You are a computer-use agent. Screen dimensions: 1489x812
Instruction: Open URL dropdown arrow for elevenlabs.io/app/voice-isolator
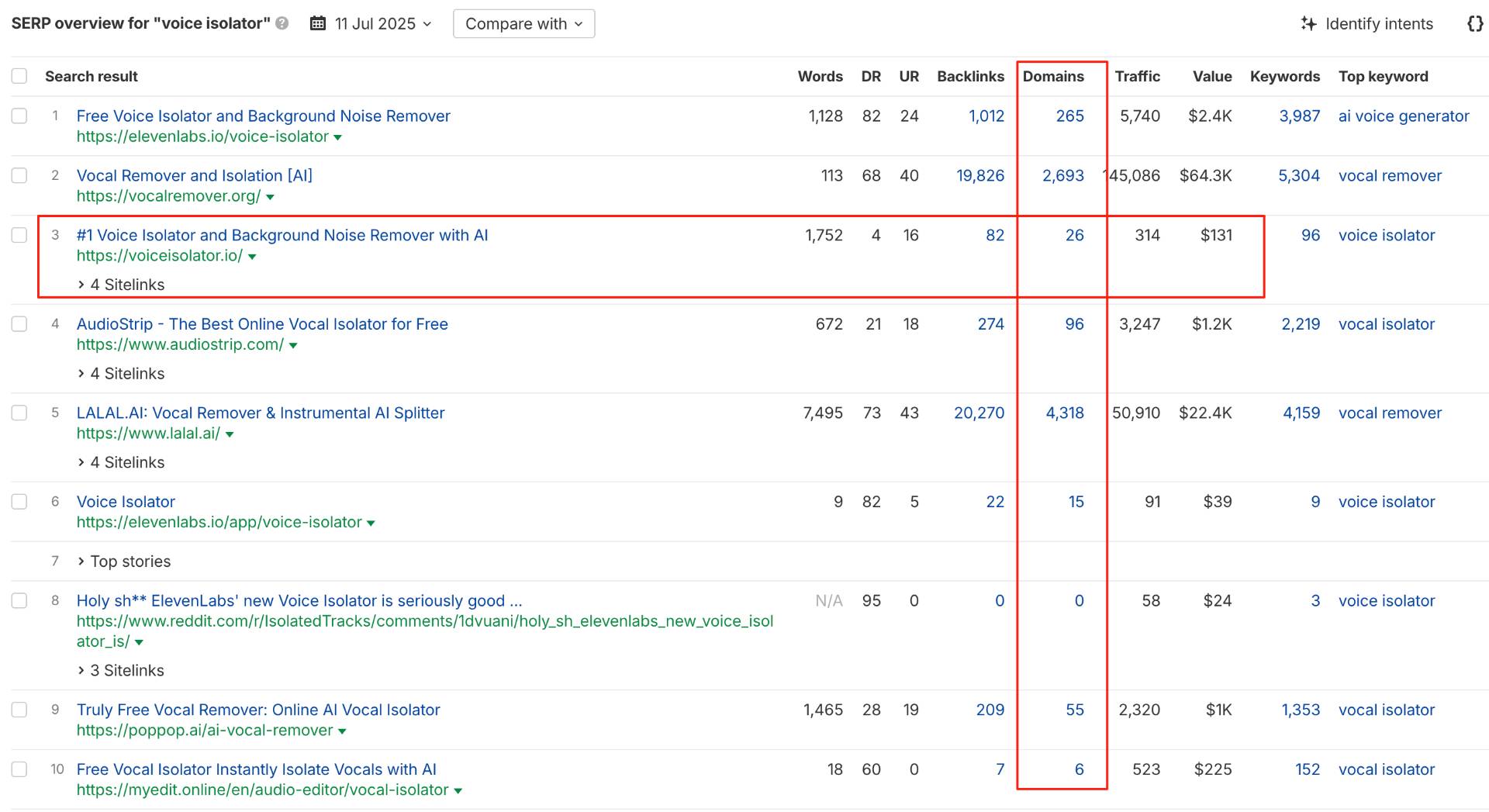coord(371,523)
